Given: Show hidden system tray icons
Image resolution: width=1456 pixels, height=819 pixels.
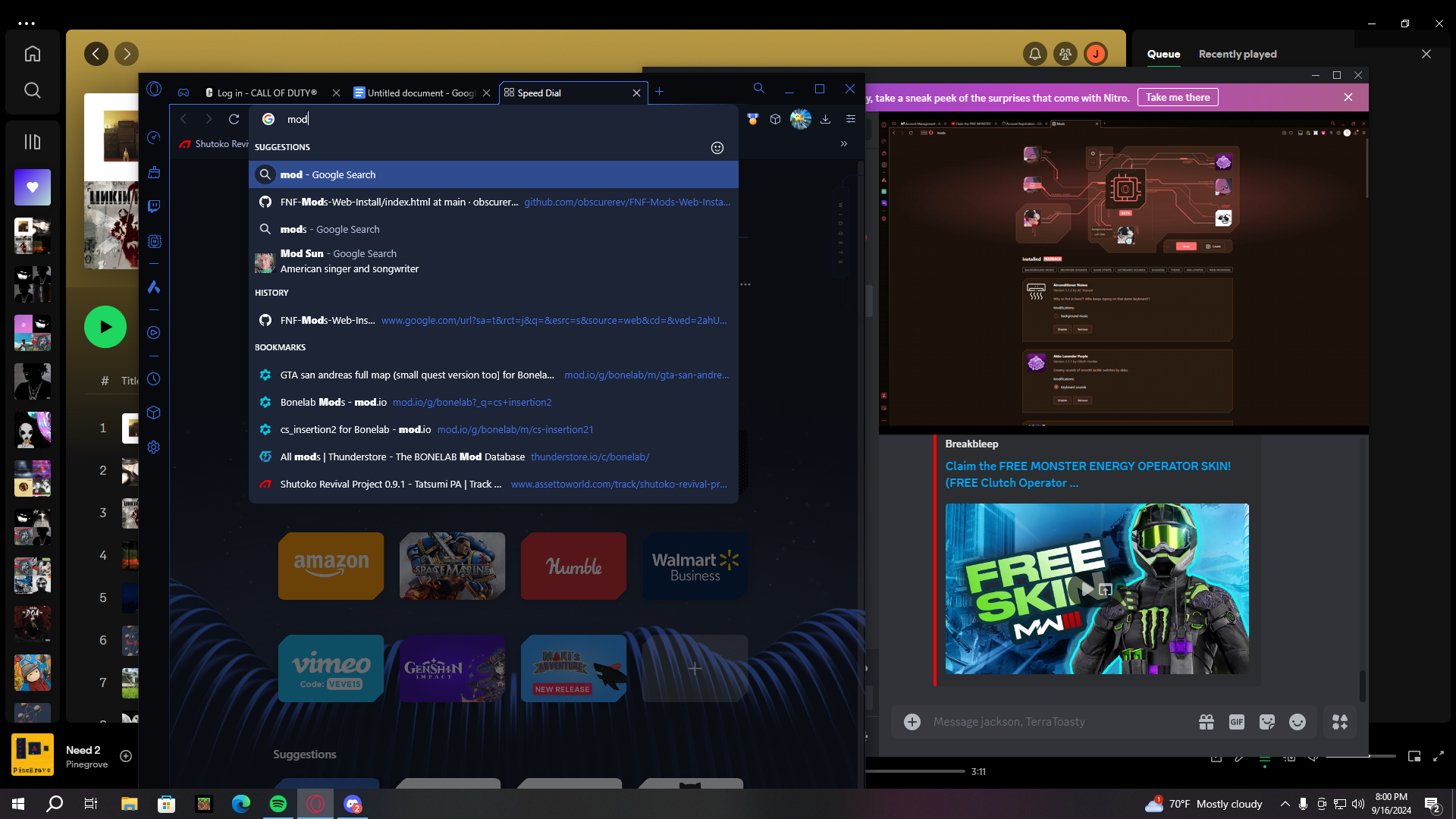Looking at the screenshot, I should coord(1285,804).
